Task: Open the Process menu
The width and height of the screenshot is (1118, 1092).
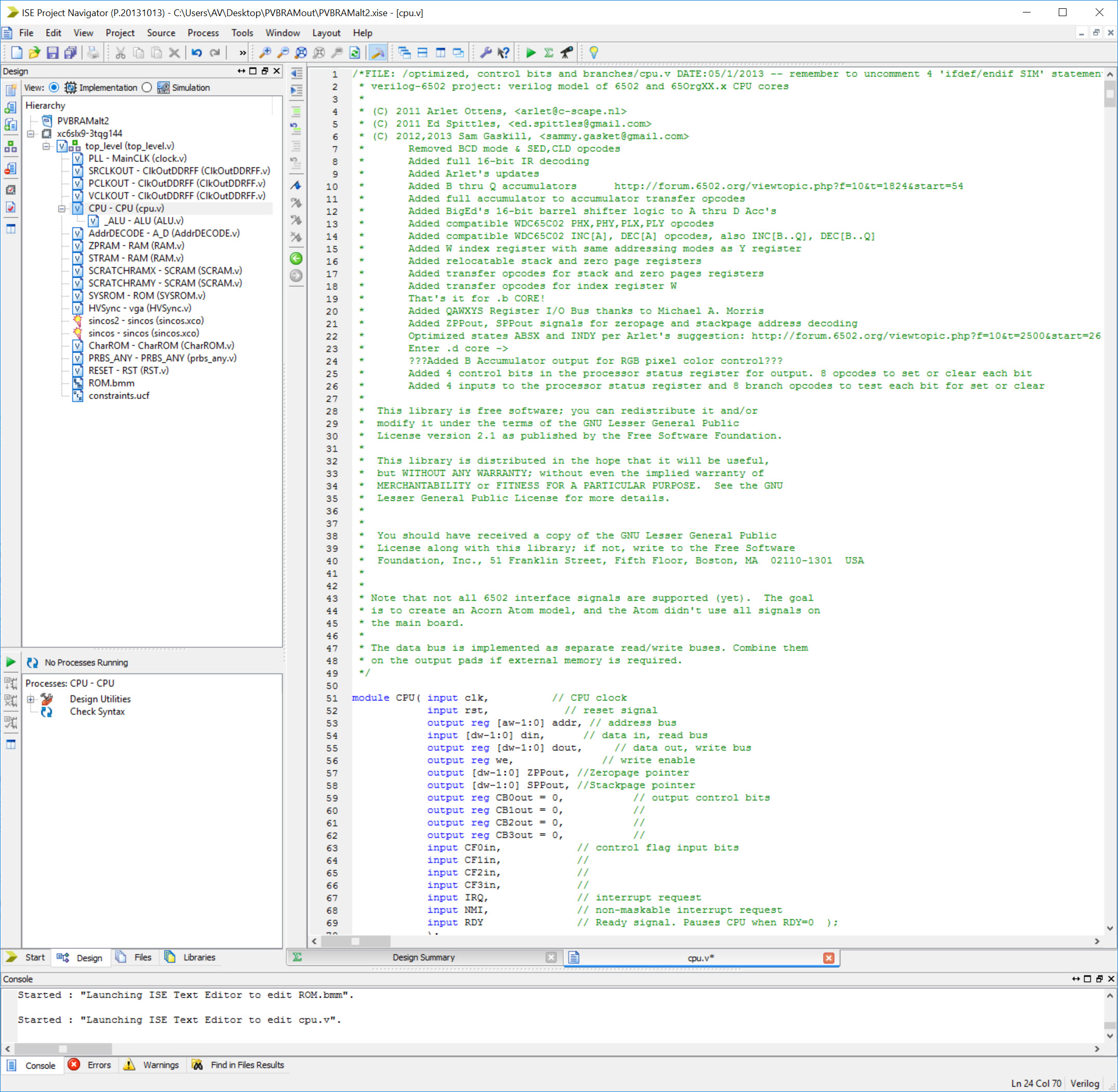Action: (202, 33)
